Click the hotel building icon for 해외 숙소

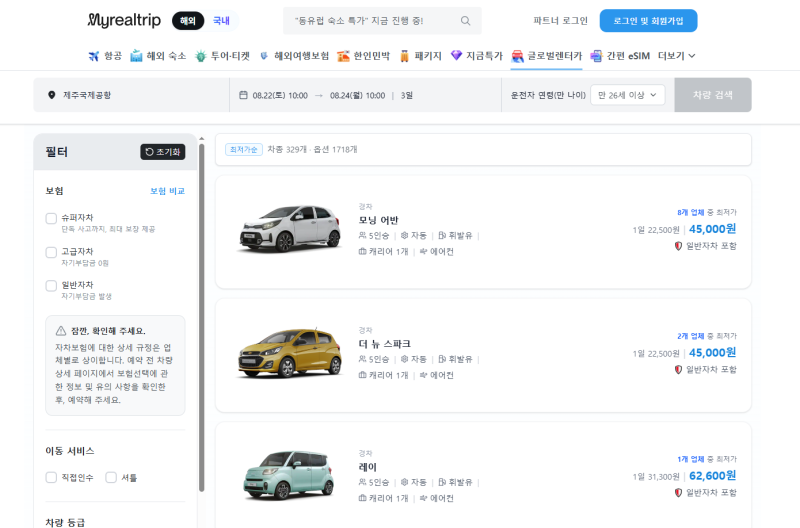[x=136, y=56]
